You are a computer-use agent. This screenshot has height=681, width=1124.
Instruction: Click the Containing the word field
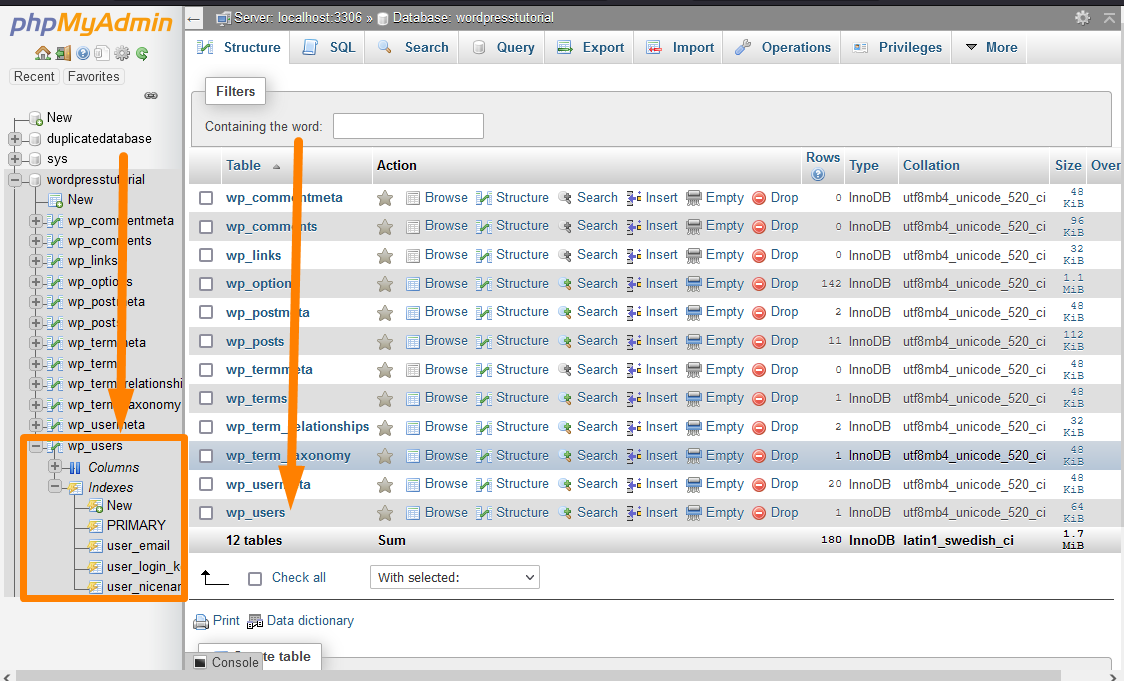tap(408, 126)
